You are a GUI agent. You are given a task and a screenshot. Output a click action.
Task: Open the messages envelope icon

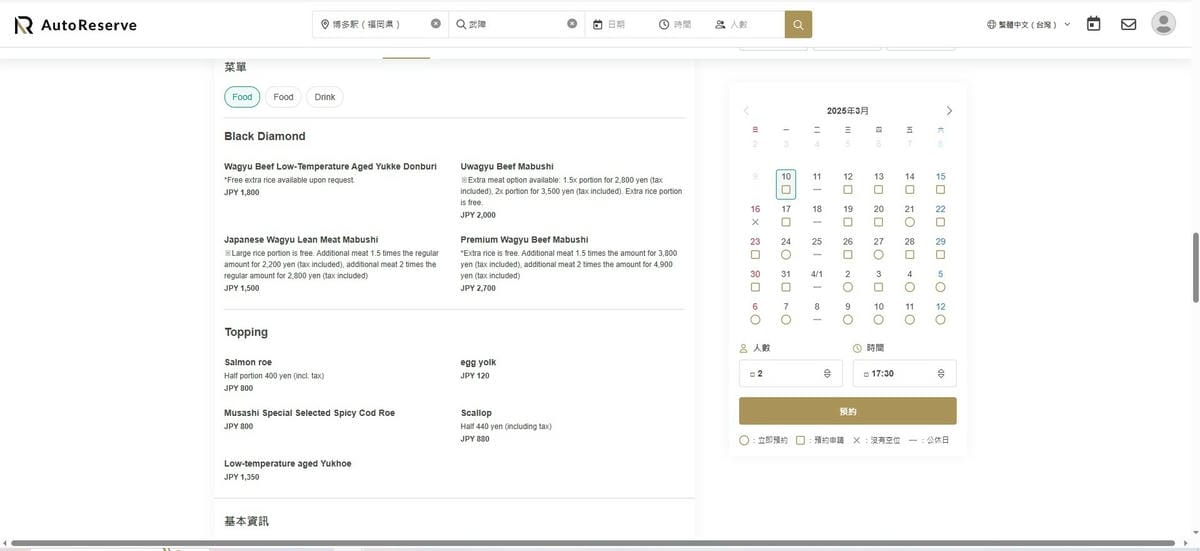[1128, 24]
